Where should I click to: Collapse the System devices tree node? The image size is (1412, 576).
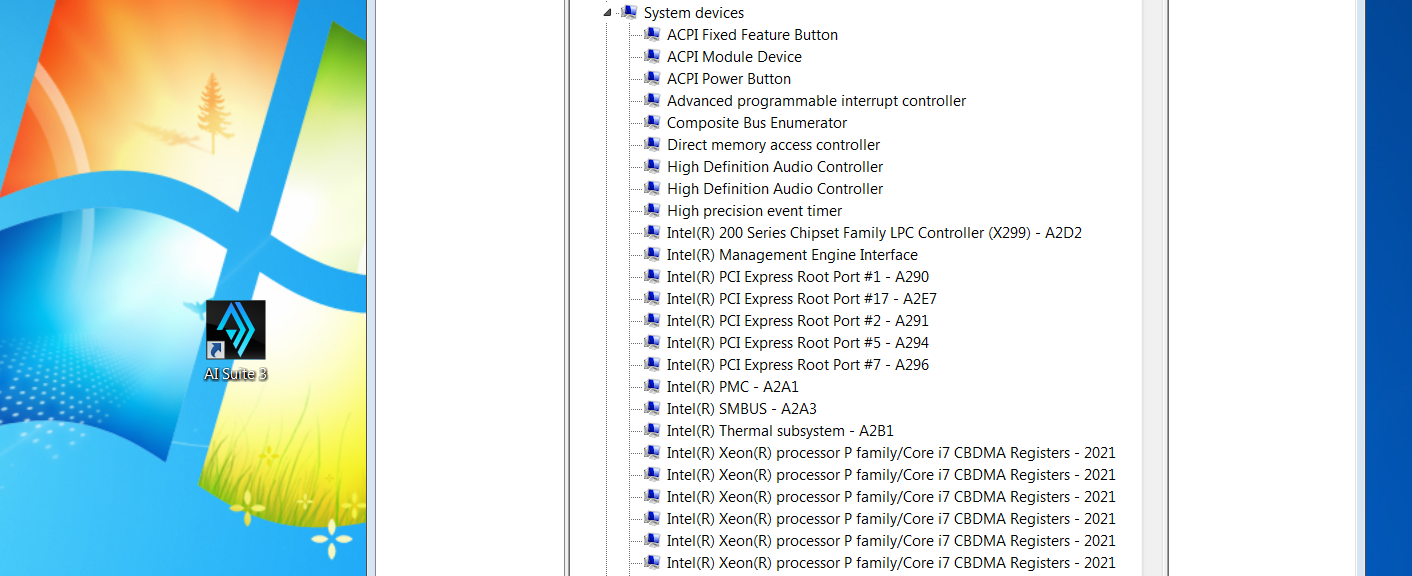point(607,13)
